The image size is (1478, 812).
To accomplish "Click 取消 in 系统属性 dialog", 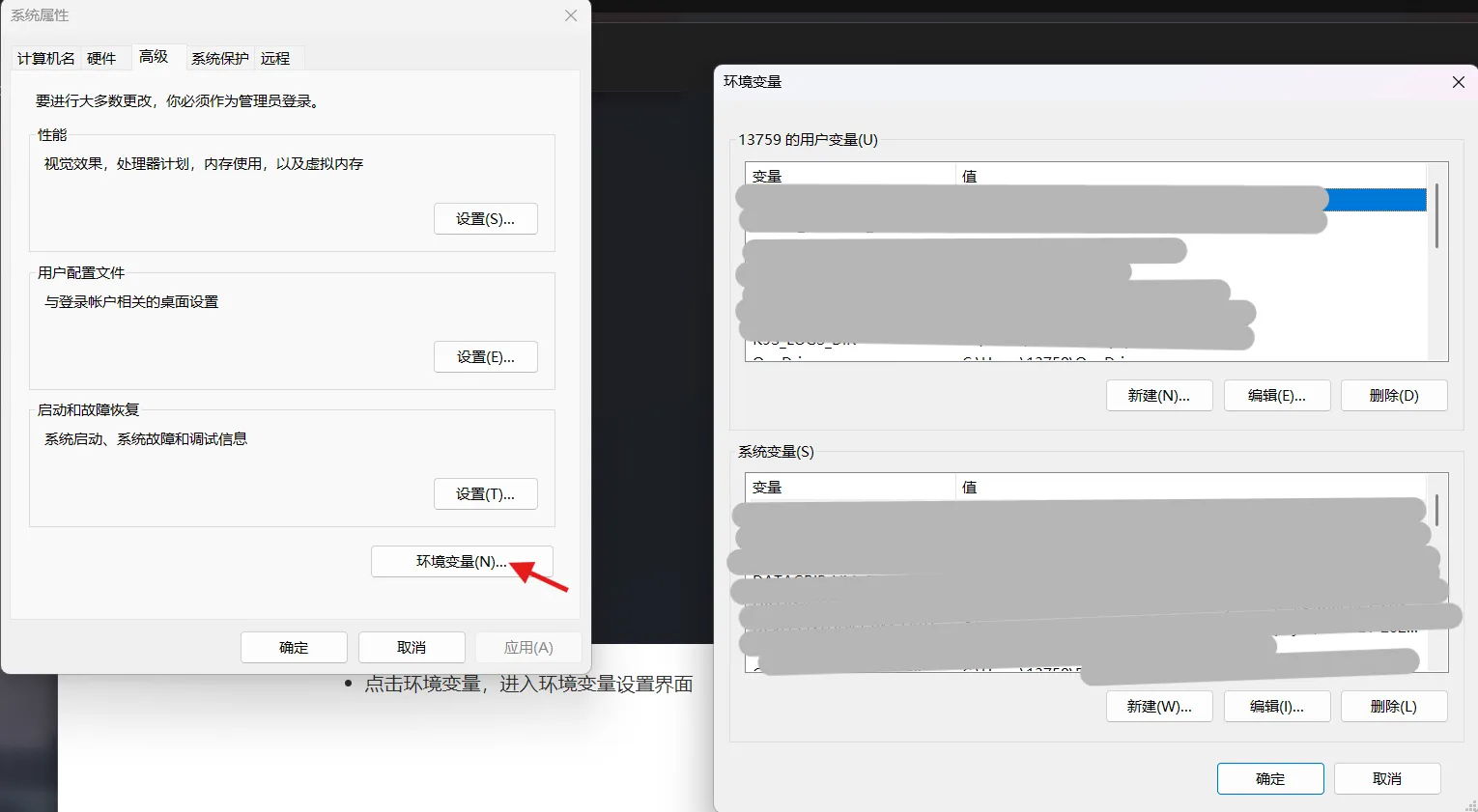I will [x=412, y=648].
